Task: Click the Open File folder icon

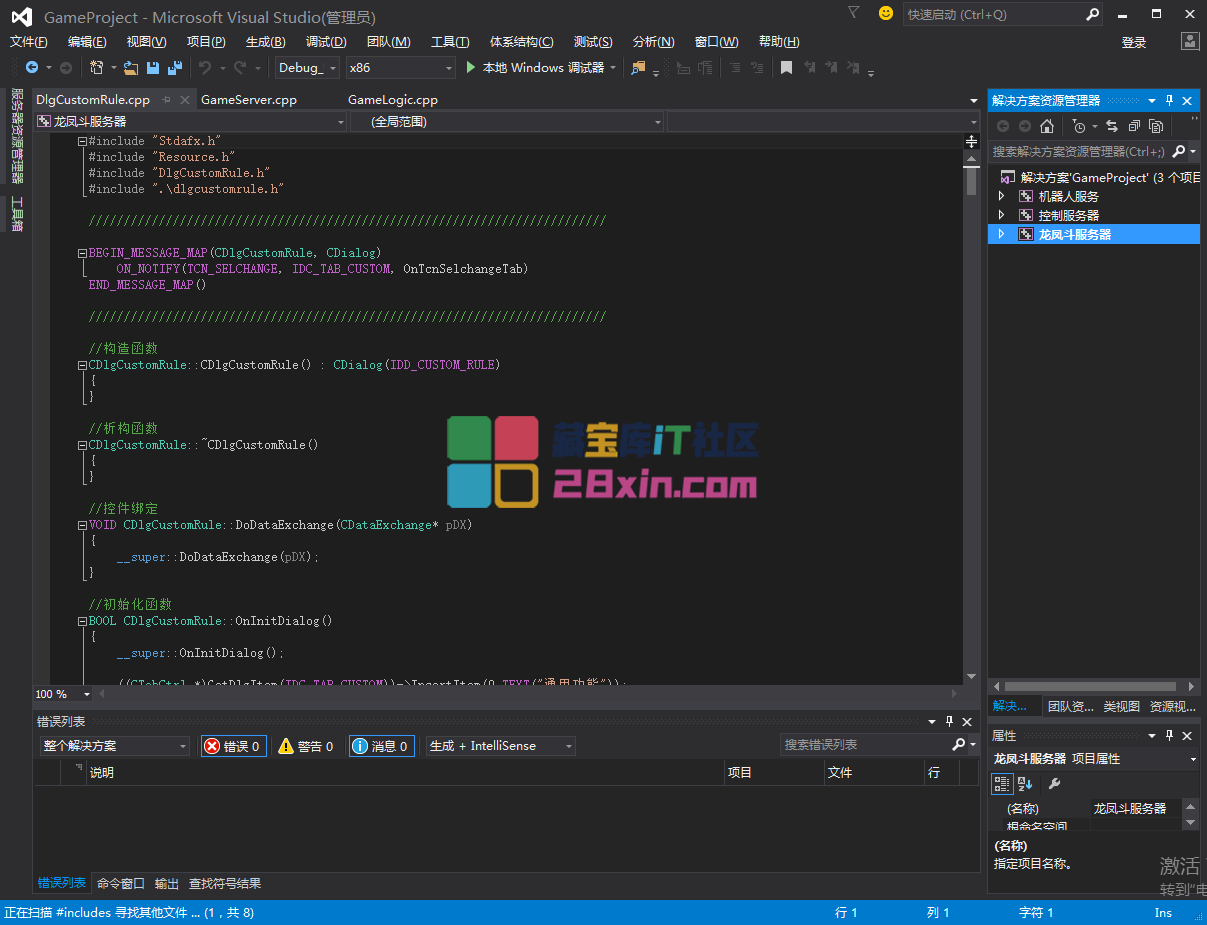Action: (131, 68)
